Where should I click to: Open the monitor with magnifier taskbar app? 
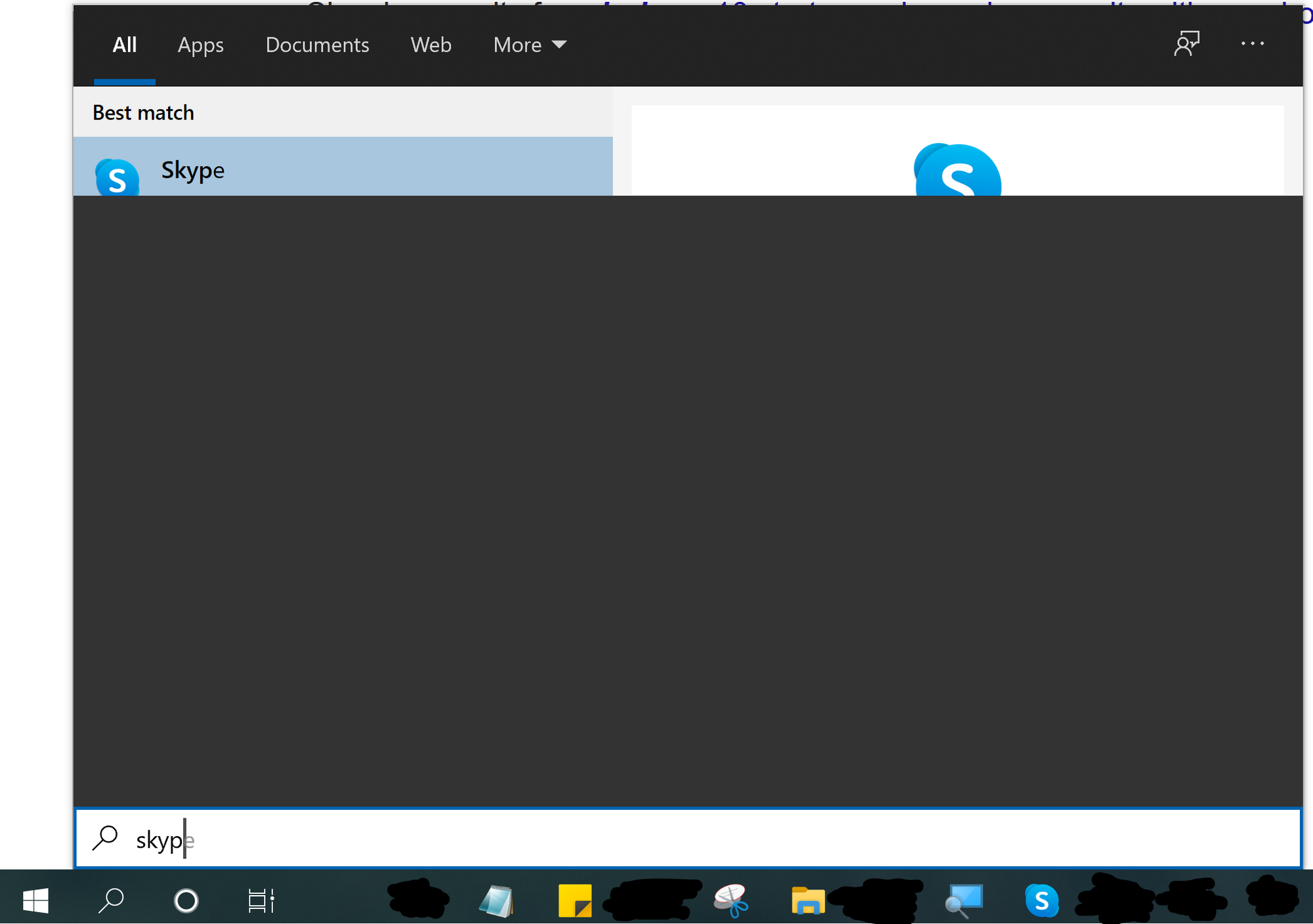pyautogui.click(x=964, y=900)
